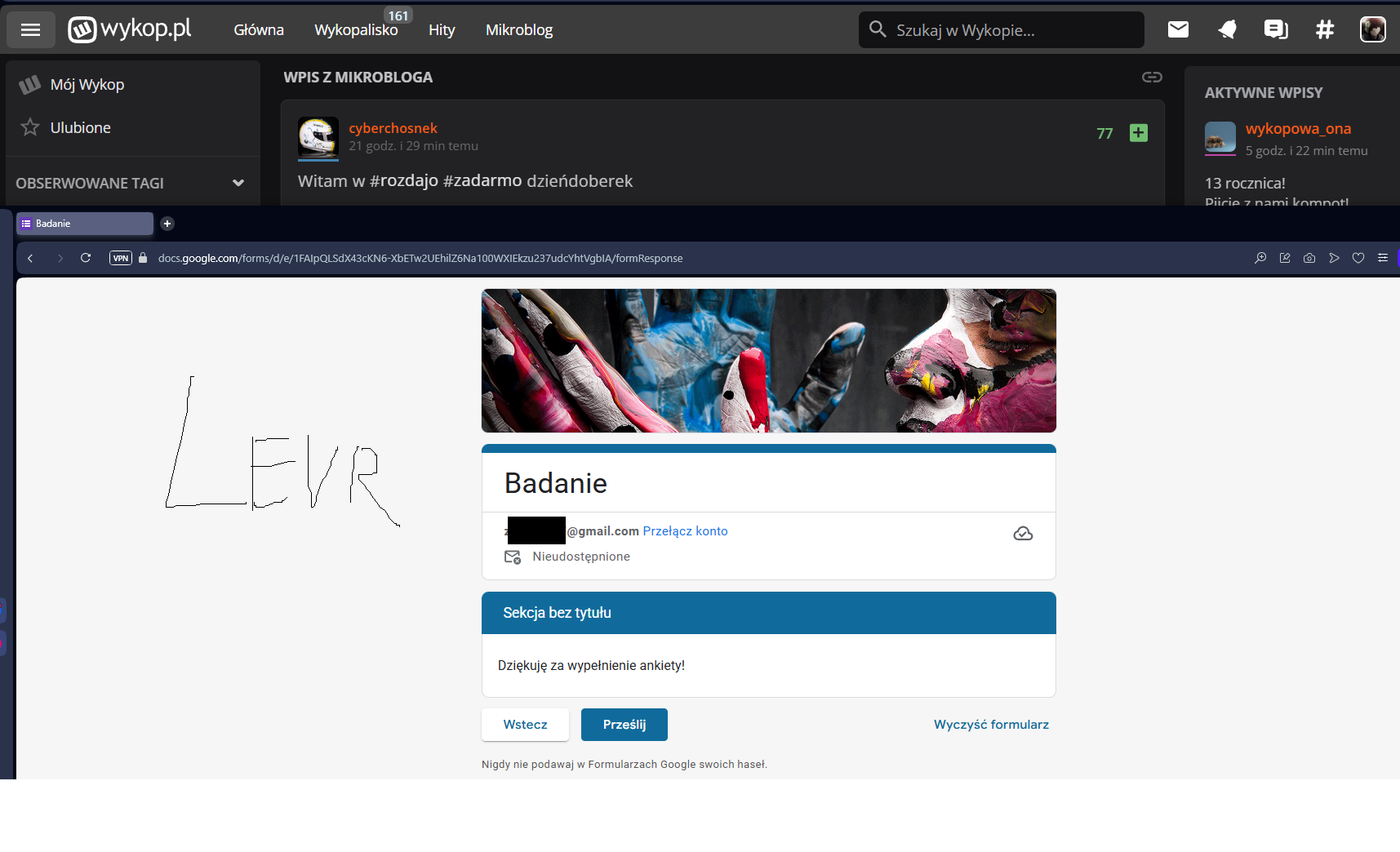Open the hashtag notifications icon
Screen dimensions: 1400x852
(x=1324, y=30)
